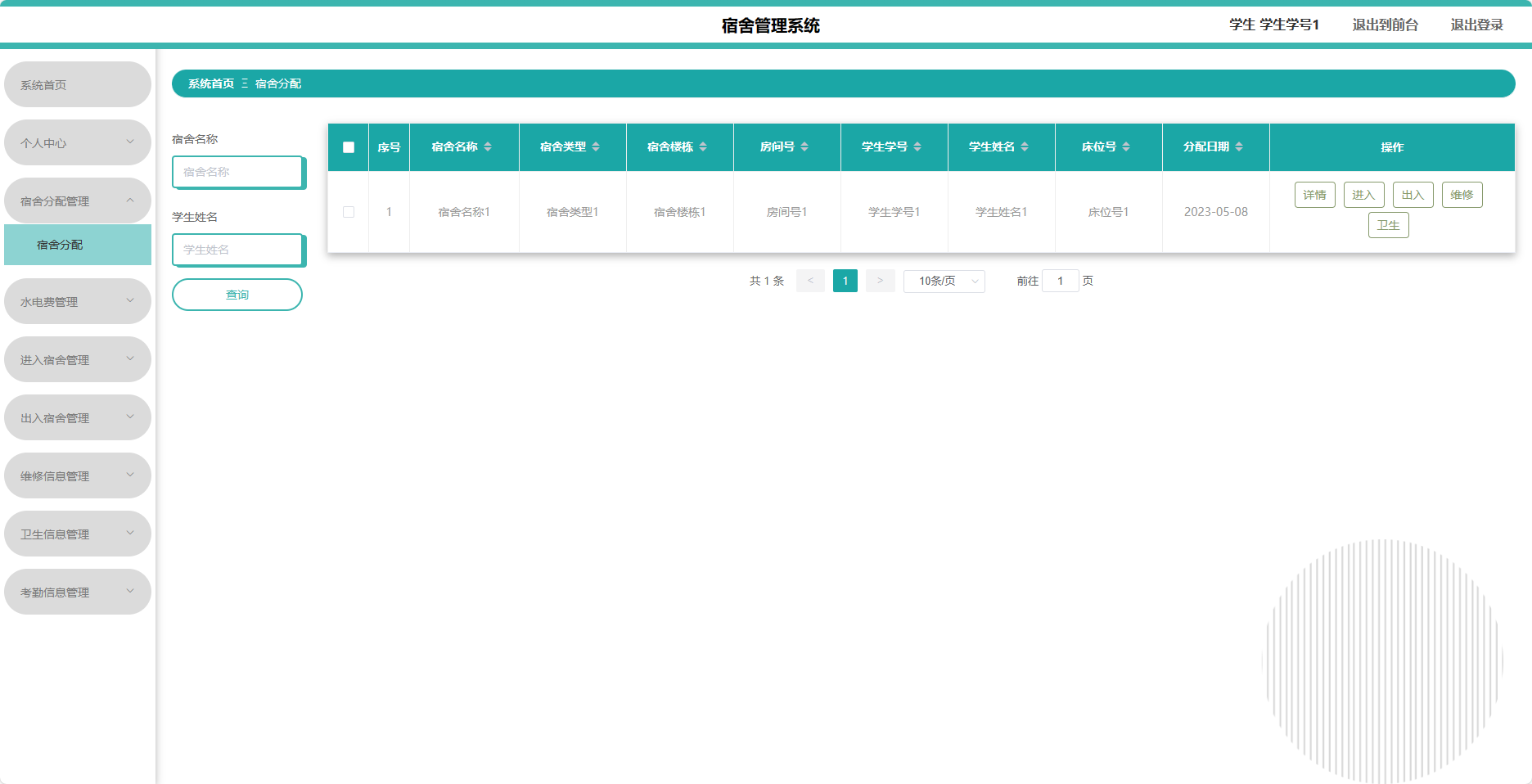Viewport: 1532px width, 784px height.
Task: Click the 共 1 条 total count
Action: coord(767,281)
